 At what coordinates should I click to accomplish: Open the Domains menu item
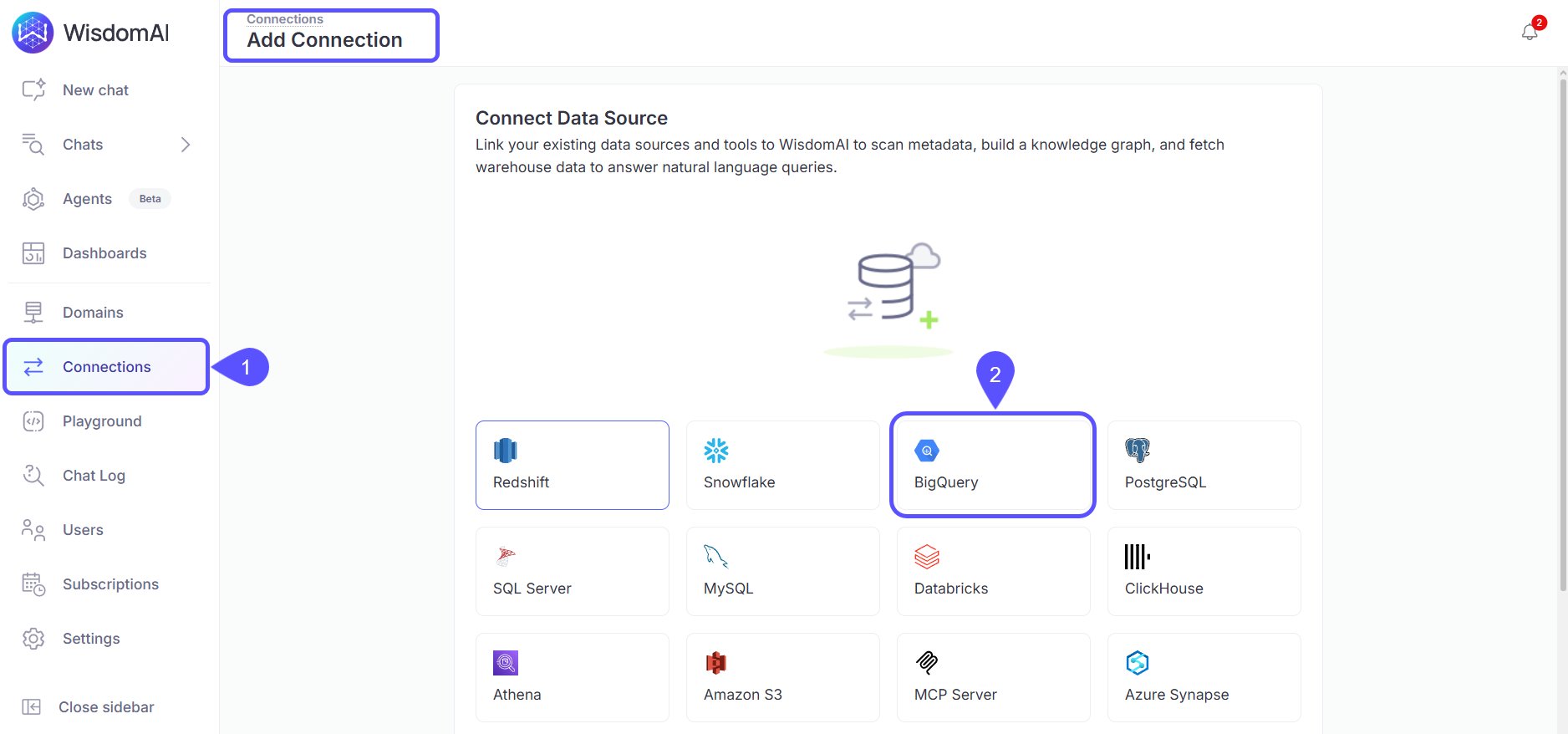coord(93,313)
